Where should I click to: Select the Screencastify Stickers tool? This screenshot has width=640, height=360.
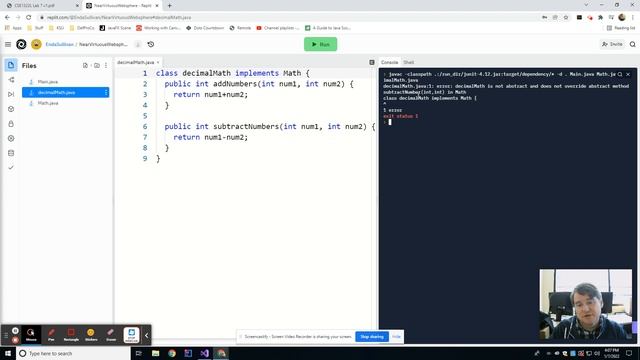91,335
